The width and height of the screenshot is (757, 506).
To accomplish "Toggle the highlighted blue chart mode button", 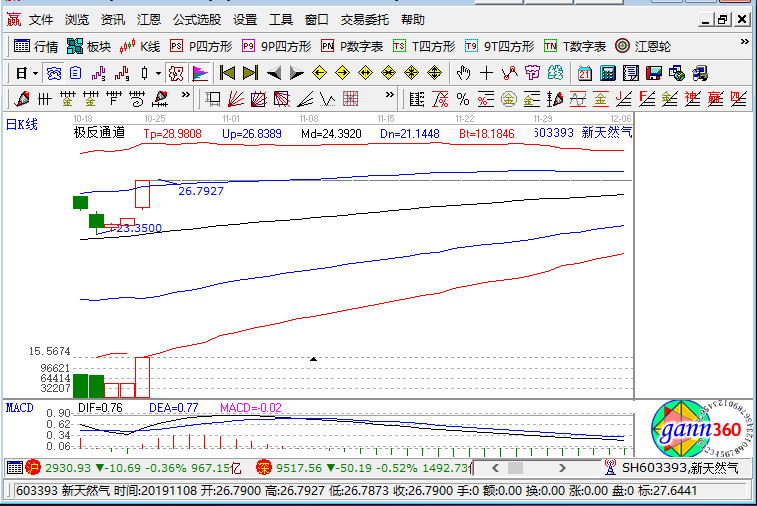I will [54, 73].
